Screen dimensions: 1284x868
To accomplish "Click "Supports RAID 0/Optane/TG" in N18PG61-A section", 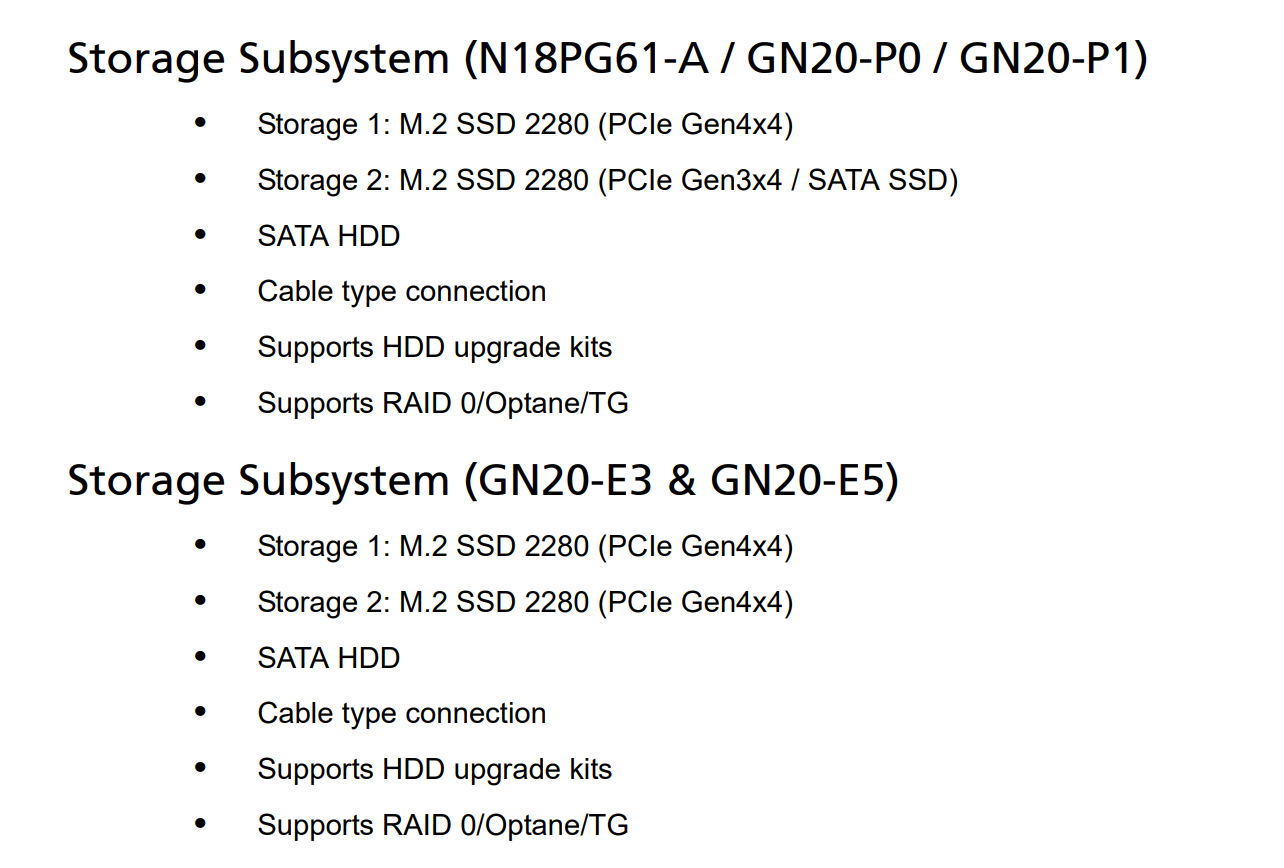I will tap(442, 403).
